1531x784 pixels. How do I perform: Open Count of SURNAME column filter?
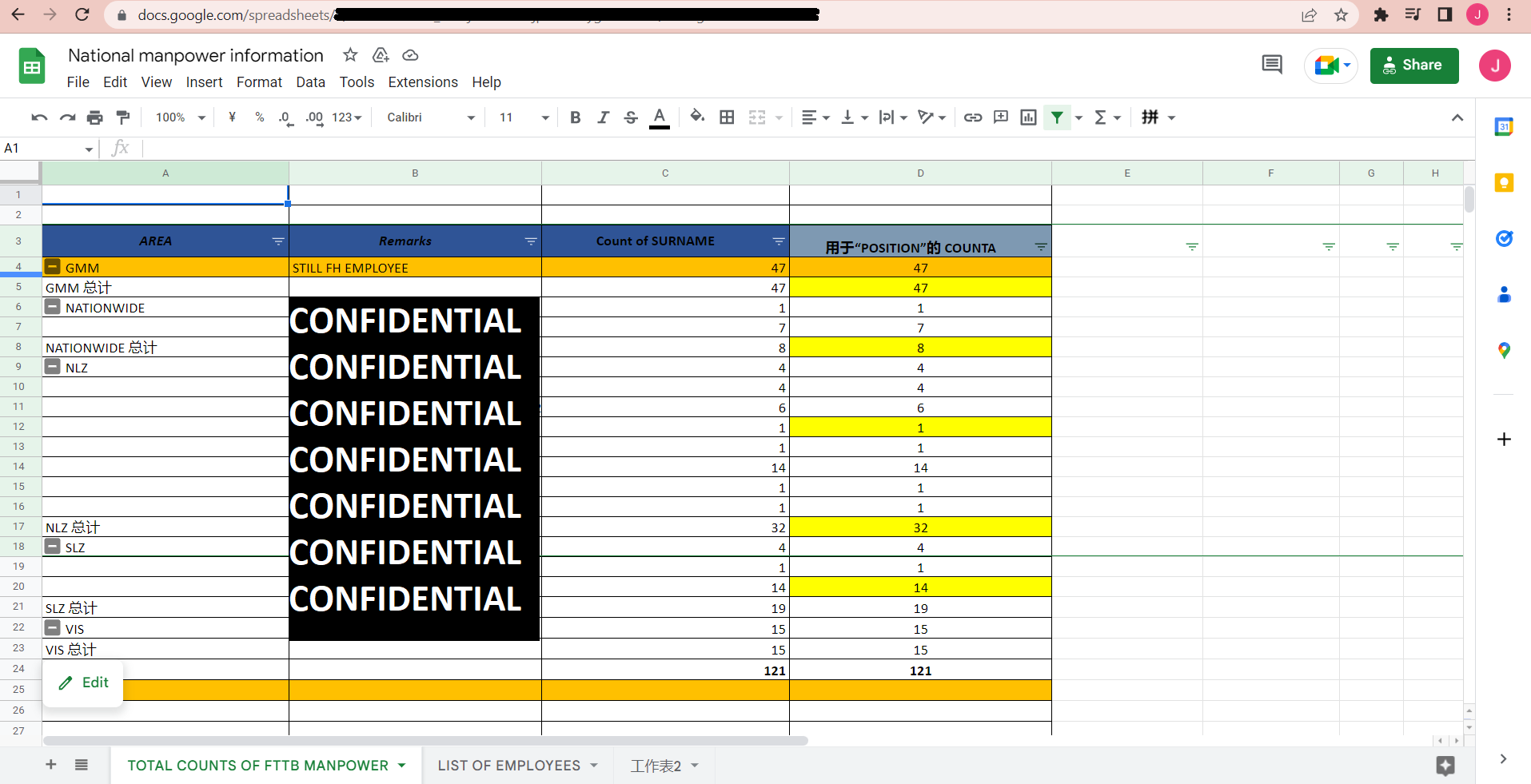tap(779, 241)
